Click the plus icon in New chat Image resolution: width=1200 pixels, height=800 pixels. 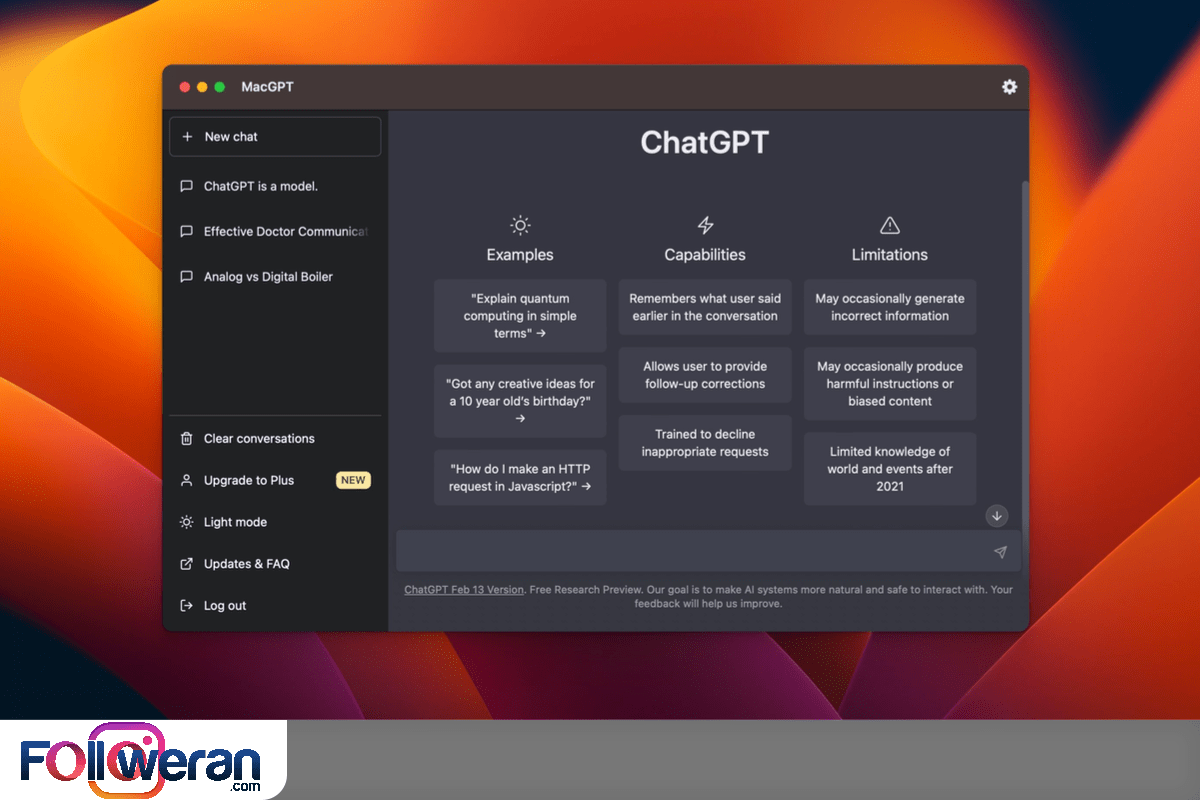click(187, 137)
